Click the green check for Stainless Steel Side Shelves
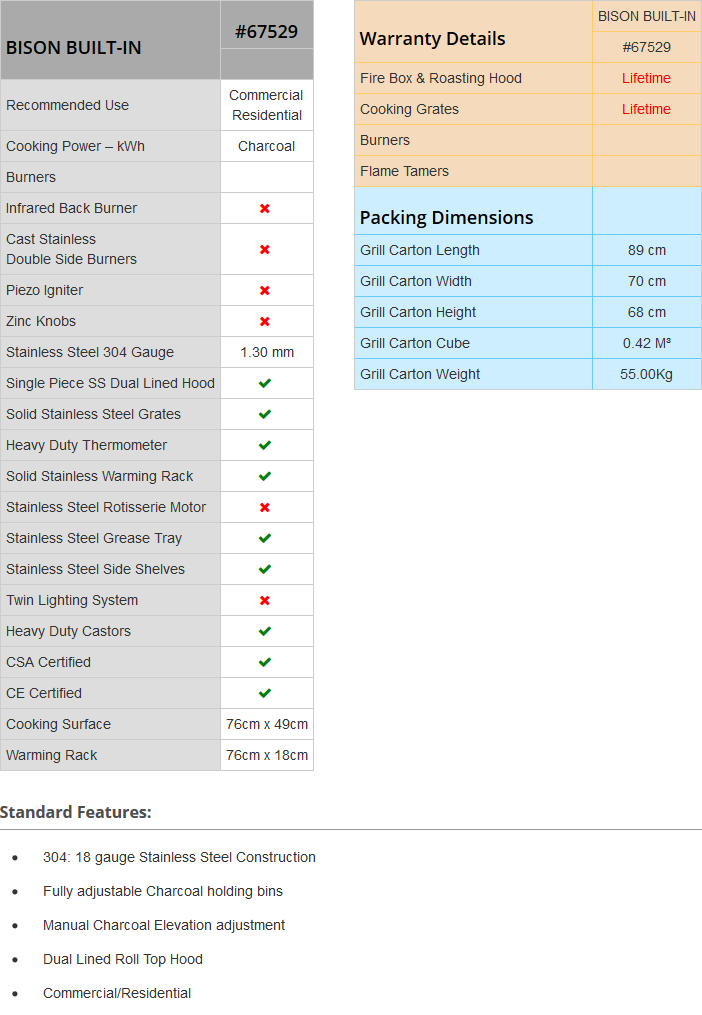This screenshot has height=1015, width=702. pyautogui.click(x=264, y=570)
